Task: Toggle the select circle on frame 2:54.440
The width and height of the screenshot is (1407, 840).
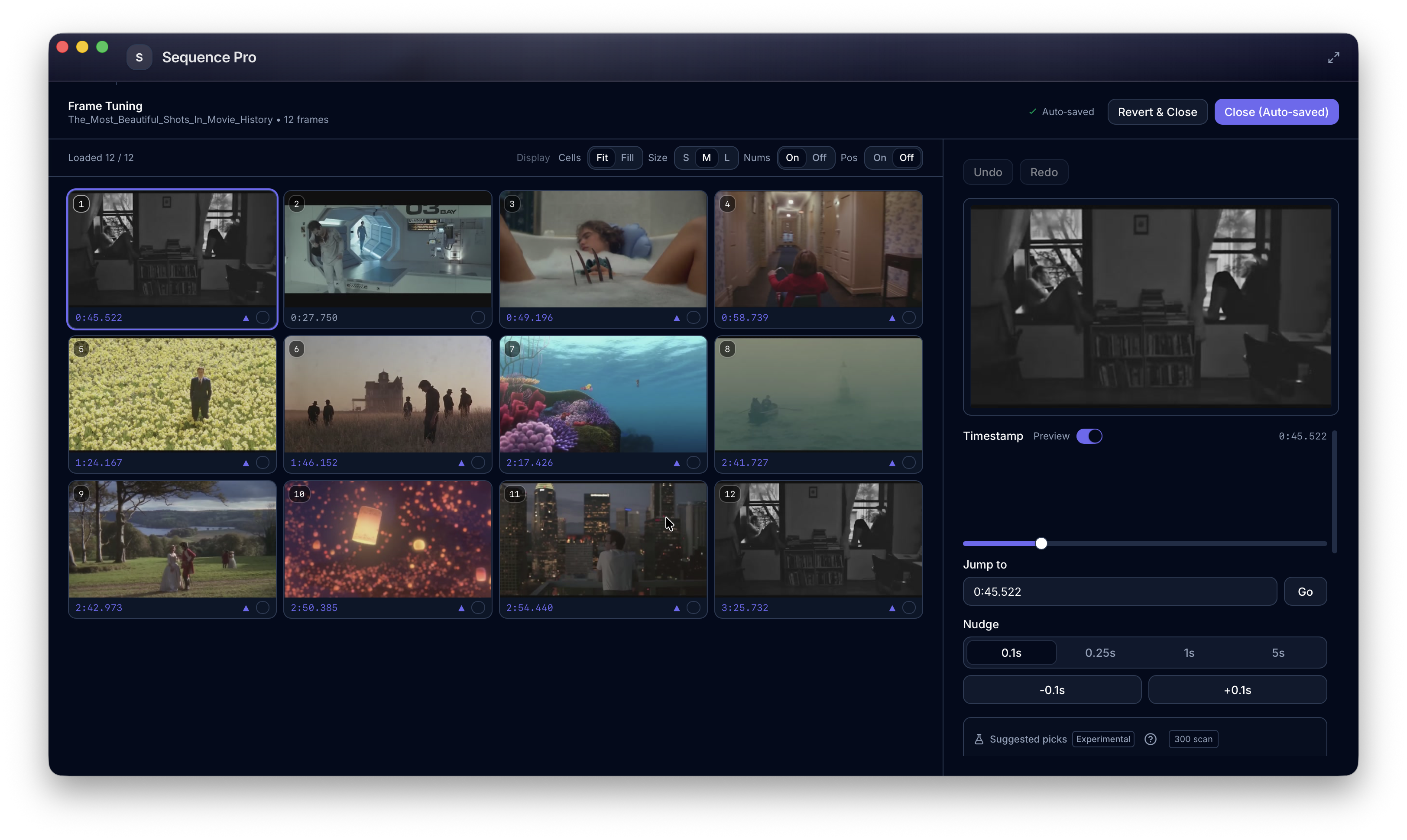Action: coord(694,607)
